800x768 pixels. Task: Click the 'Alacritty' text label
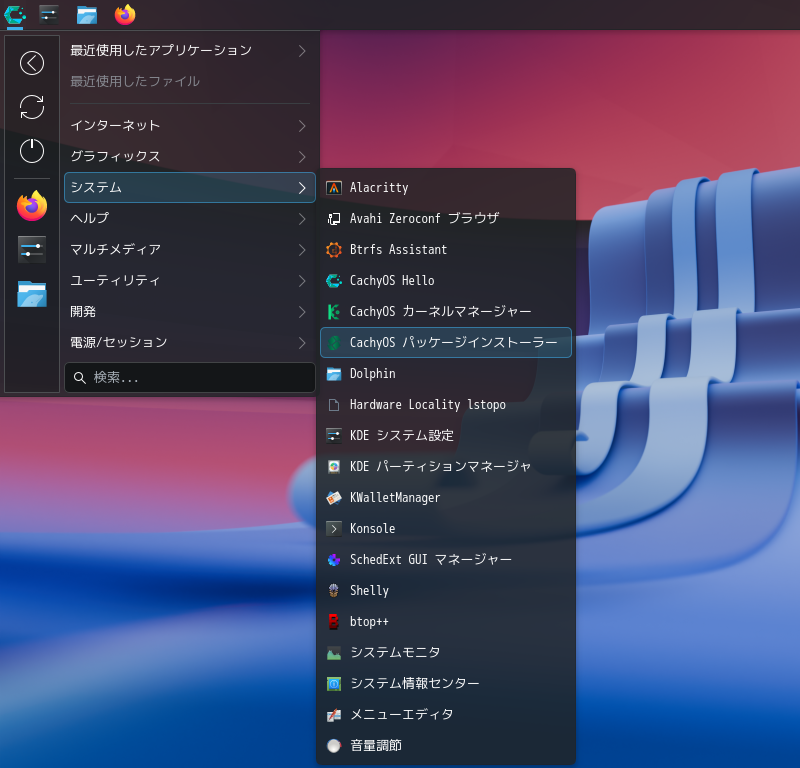point(379,188)
